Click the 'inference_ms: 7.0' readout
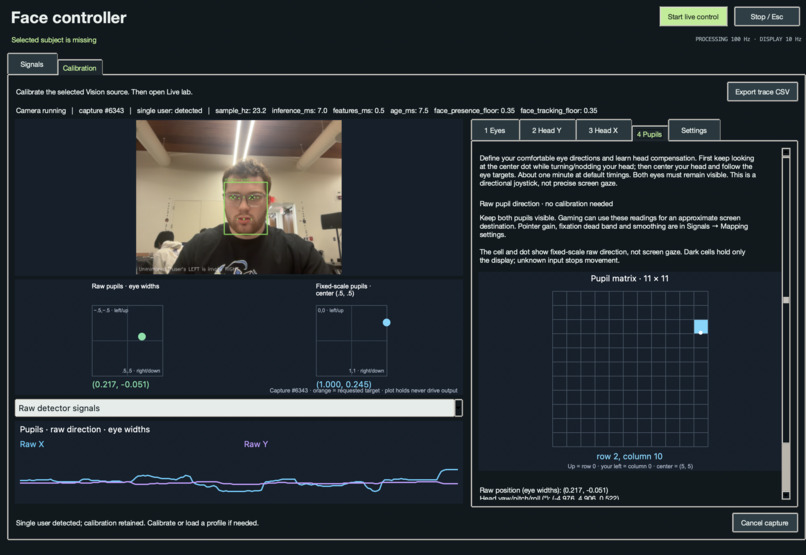The height and width of the screenshot is (555, 806). coord(299,110)
